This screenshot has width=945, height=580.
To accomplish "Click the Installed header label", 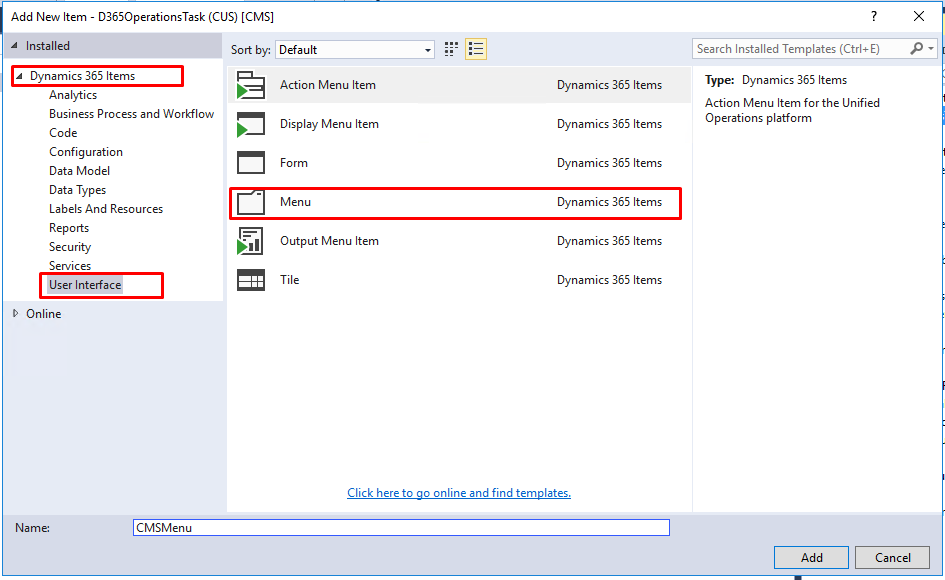I will (x=48, y=46).
